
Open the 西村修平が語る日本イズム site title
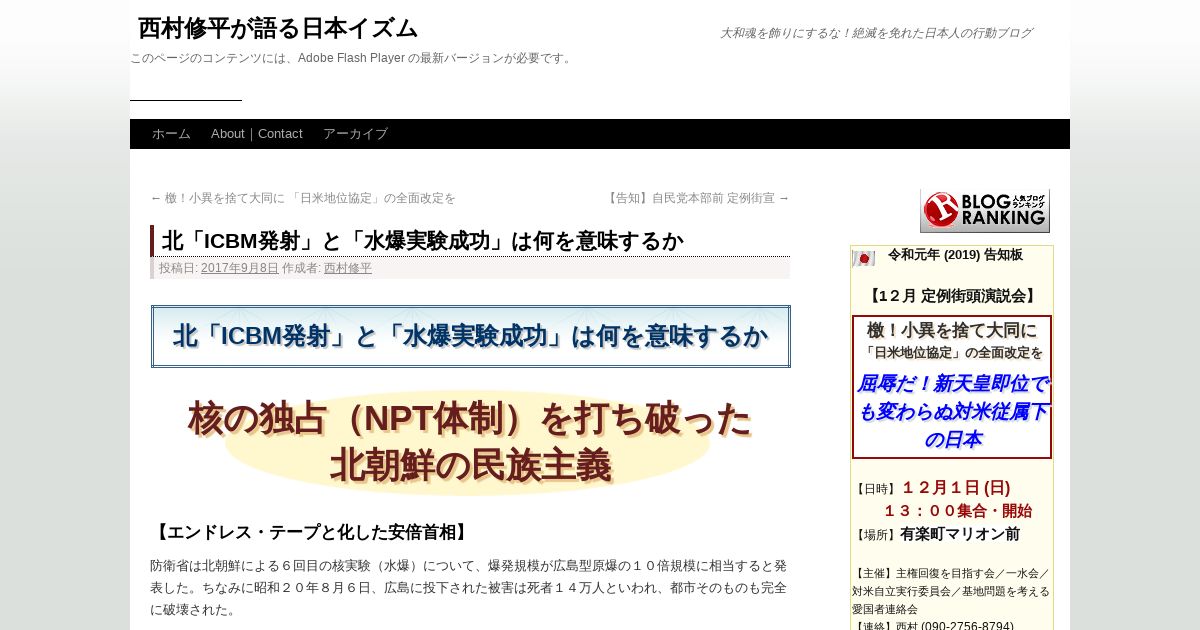tap(278, 28)
